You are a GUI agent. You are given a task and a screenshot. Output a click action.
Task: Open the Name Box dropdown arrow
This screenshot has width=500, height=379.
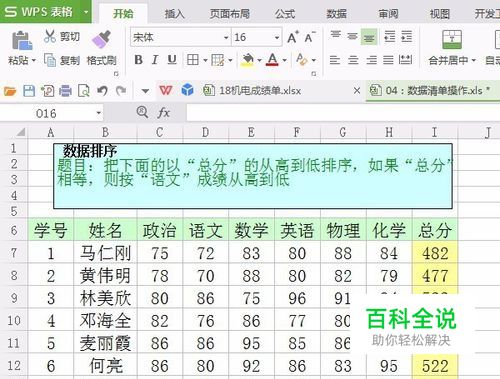tap(99, 113)
